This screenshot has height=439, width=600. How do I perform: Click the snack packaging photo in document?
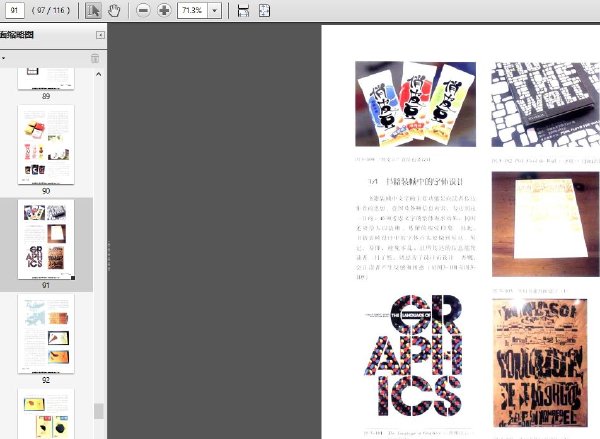[416, 104]
